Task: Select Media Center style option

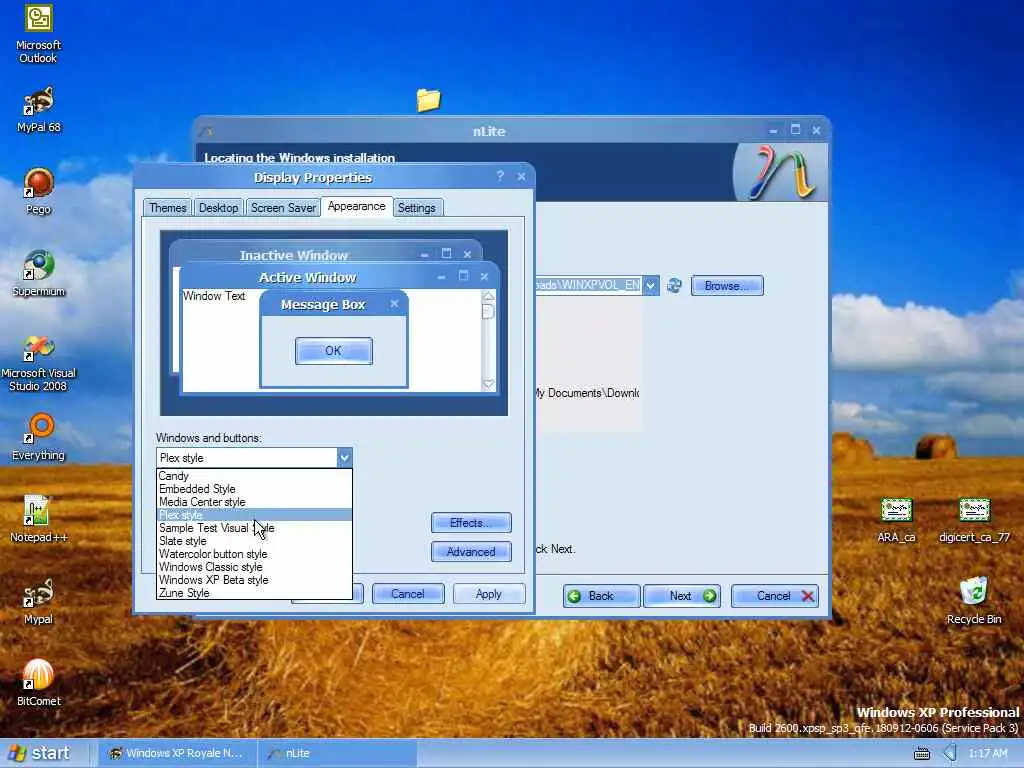Action: [x=254, y=502]
